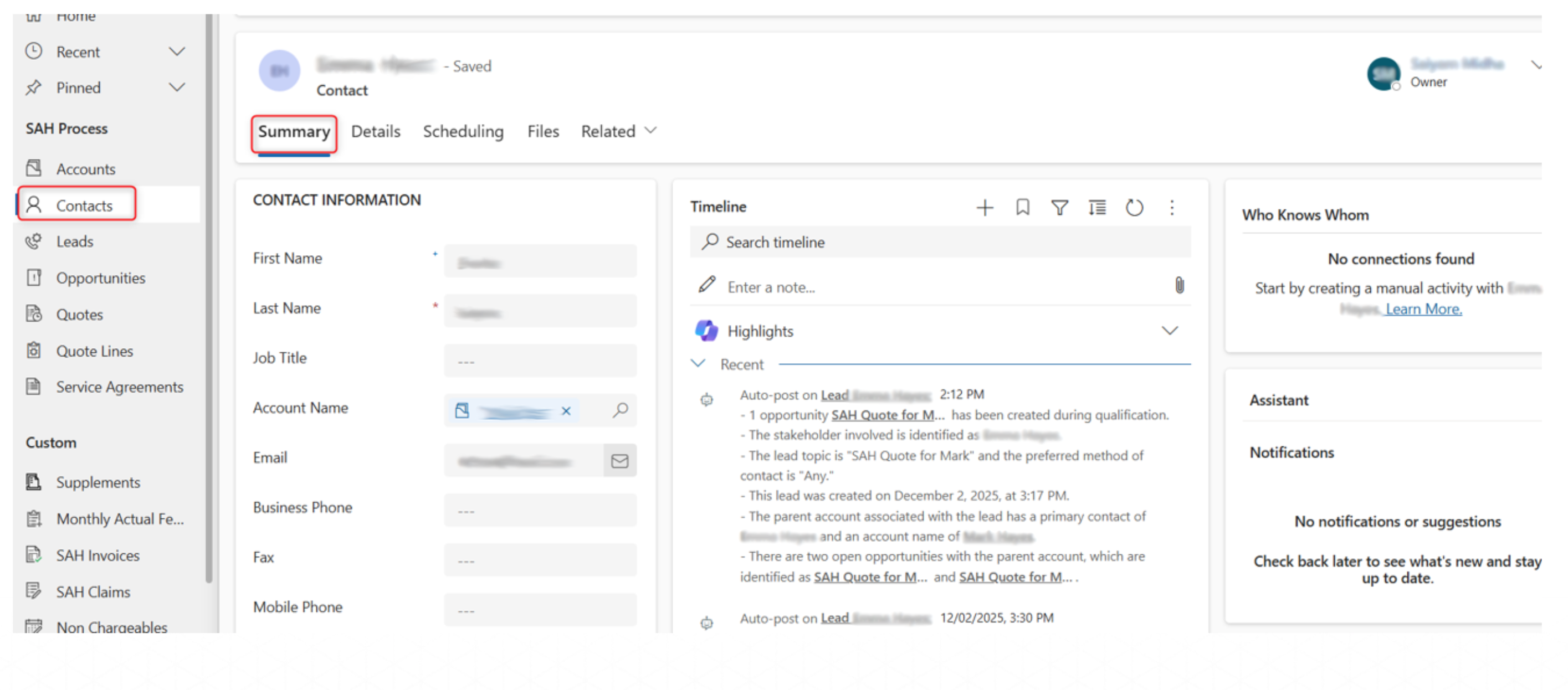Open Opportunities from the sidebar
1568x690 pixels.
click(x=100, y=278)
